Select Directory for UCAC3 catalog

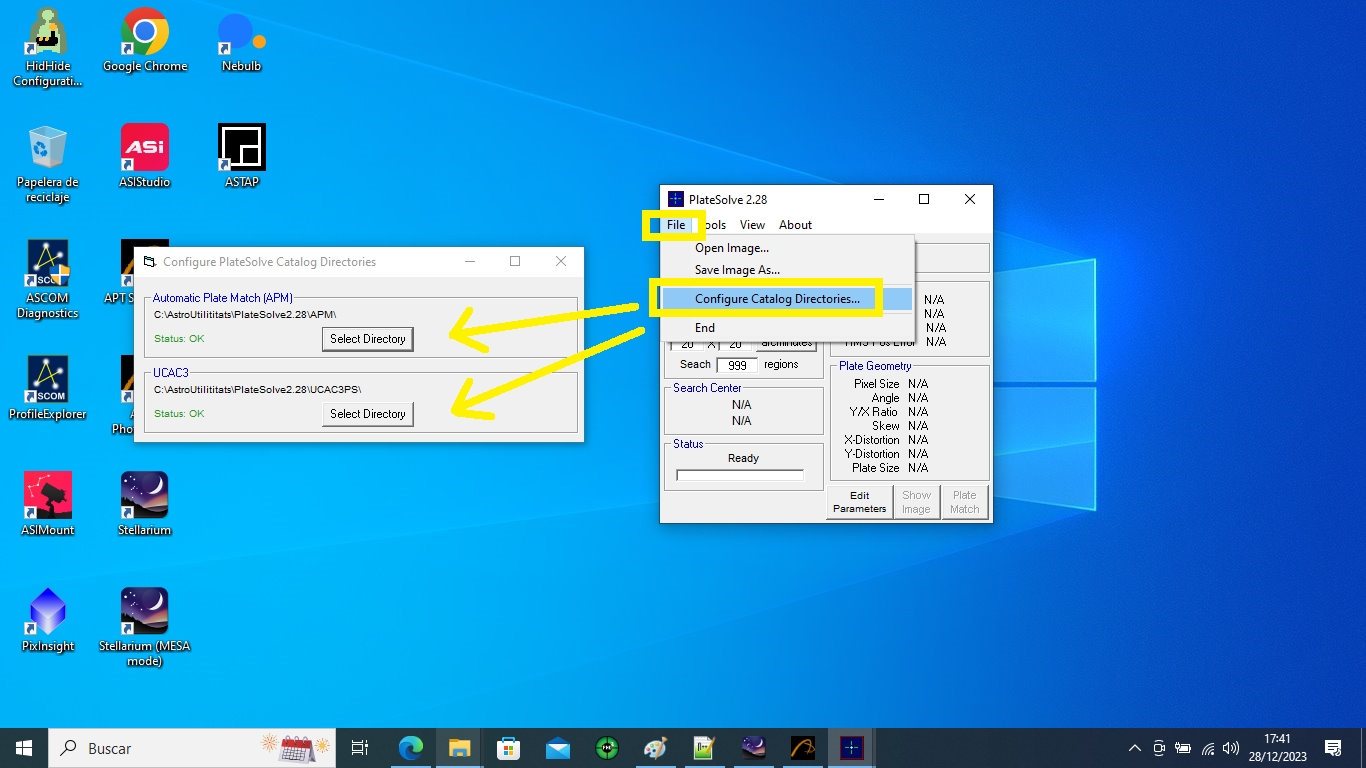click(367, 414)
